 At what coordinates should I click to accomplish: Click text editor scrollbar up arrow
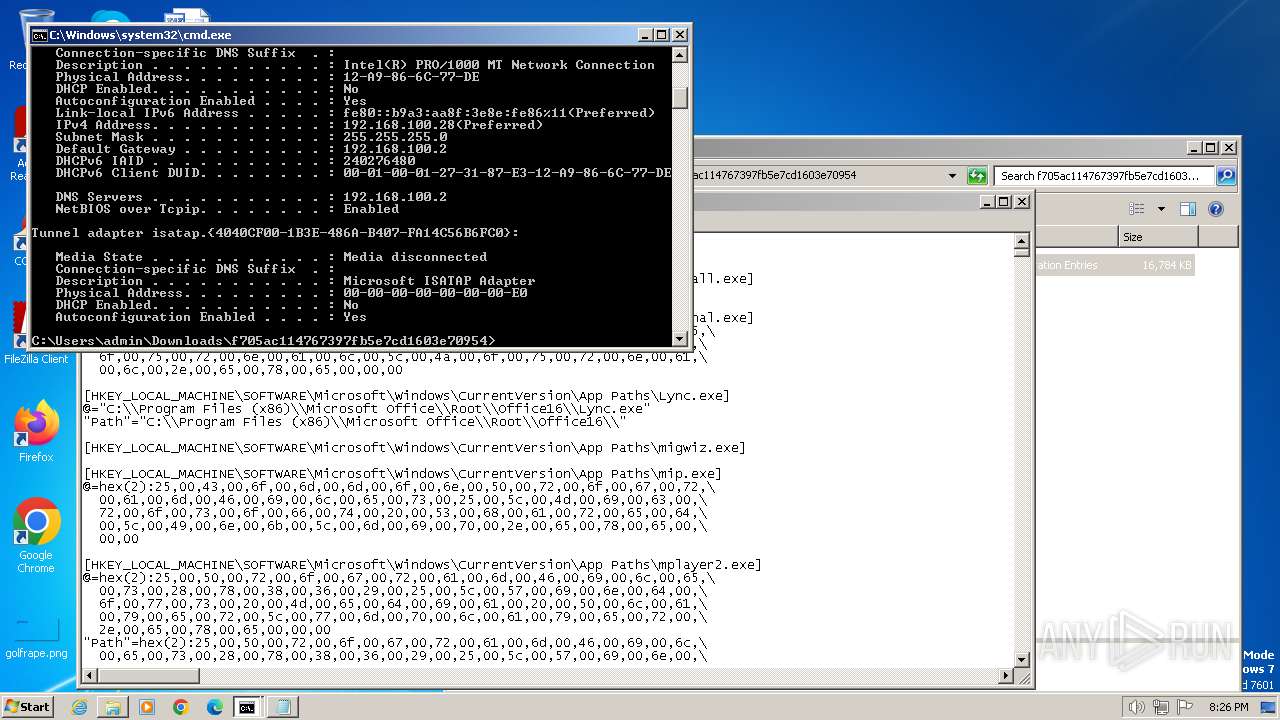pyautogui.click(x=1022, y=241)
